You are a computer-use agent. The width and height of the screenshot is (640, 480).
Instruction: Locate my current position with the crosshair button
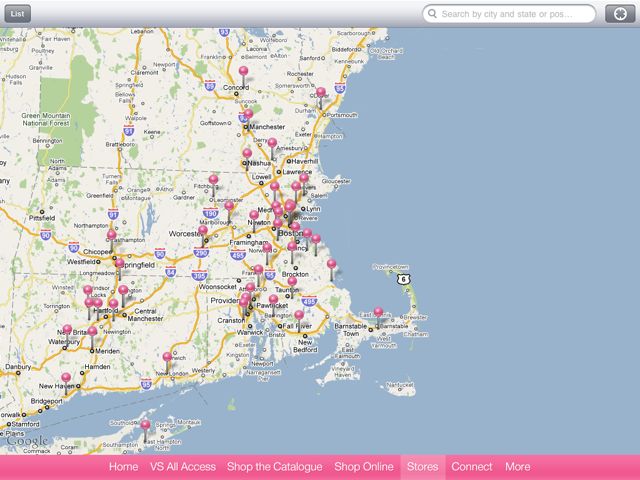[620, 14]
